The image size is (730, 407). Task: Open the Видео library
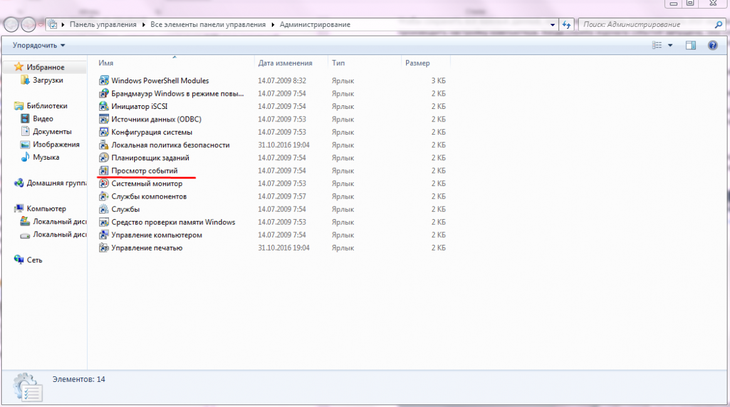click(37, 119)
